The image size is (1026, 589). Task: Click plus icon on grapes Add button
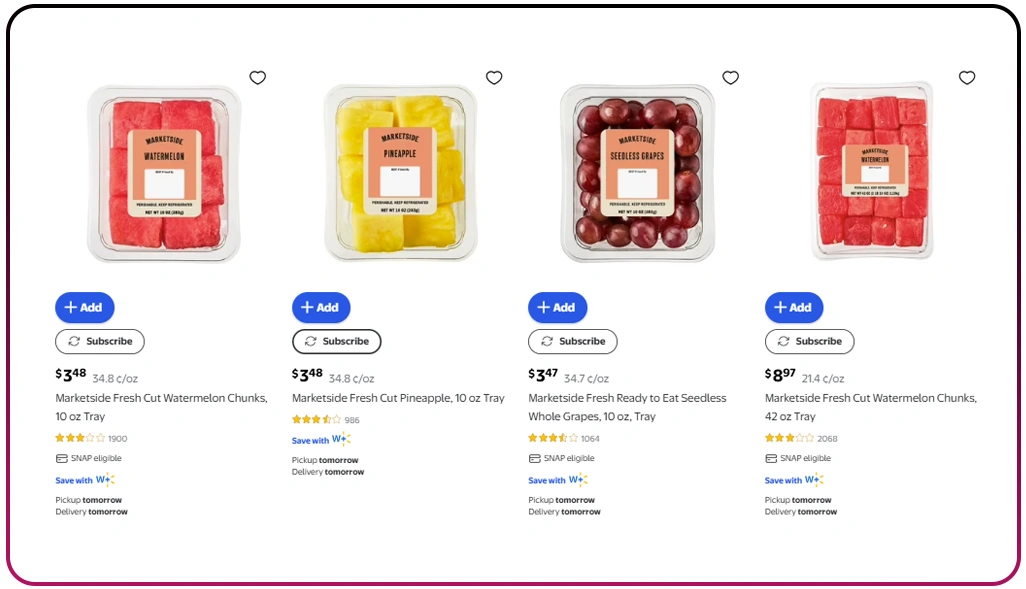pyautogui.click(x=544, y=307)
